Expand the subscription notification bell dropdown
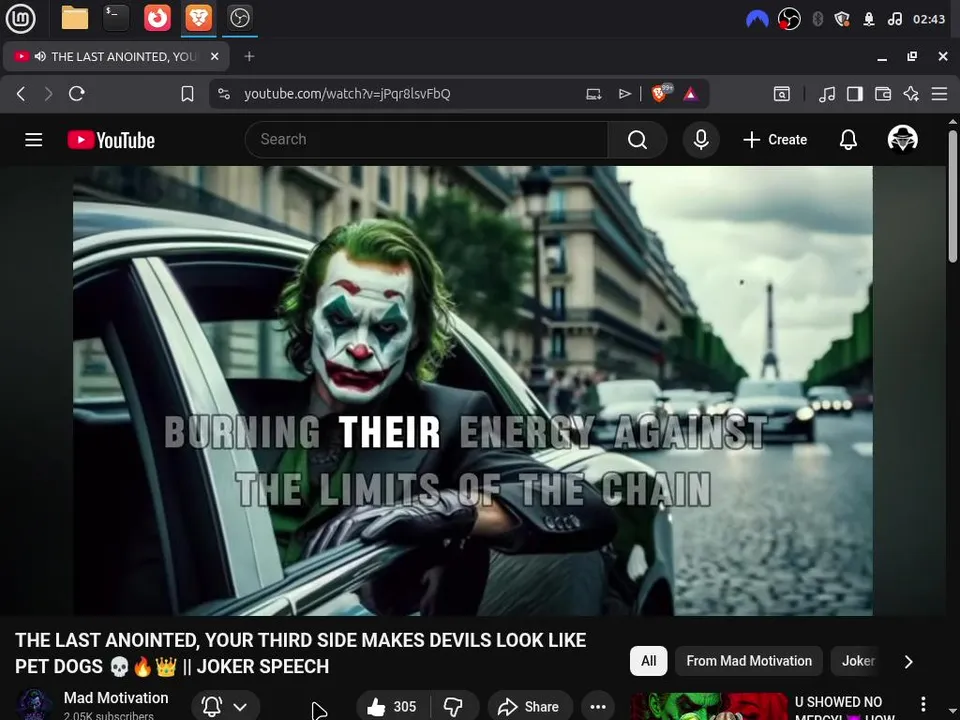The image size is (960, 720). tap(226, 707)
